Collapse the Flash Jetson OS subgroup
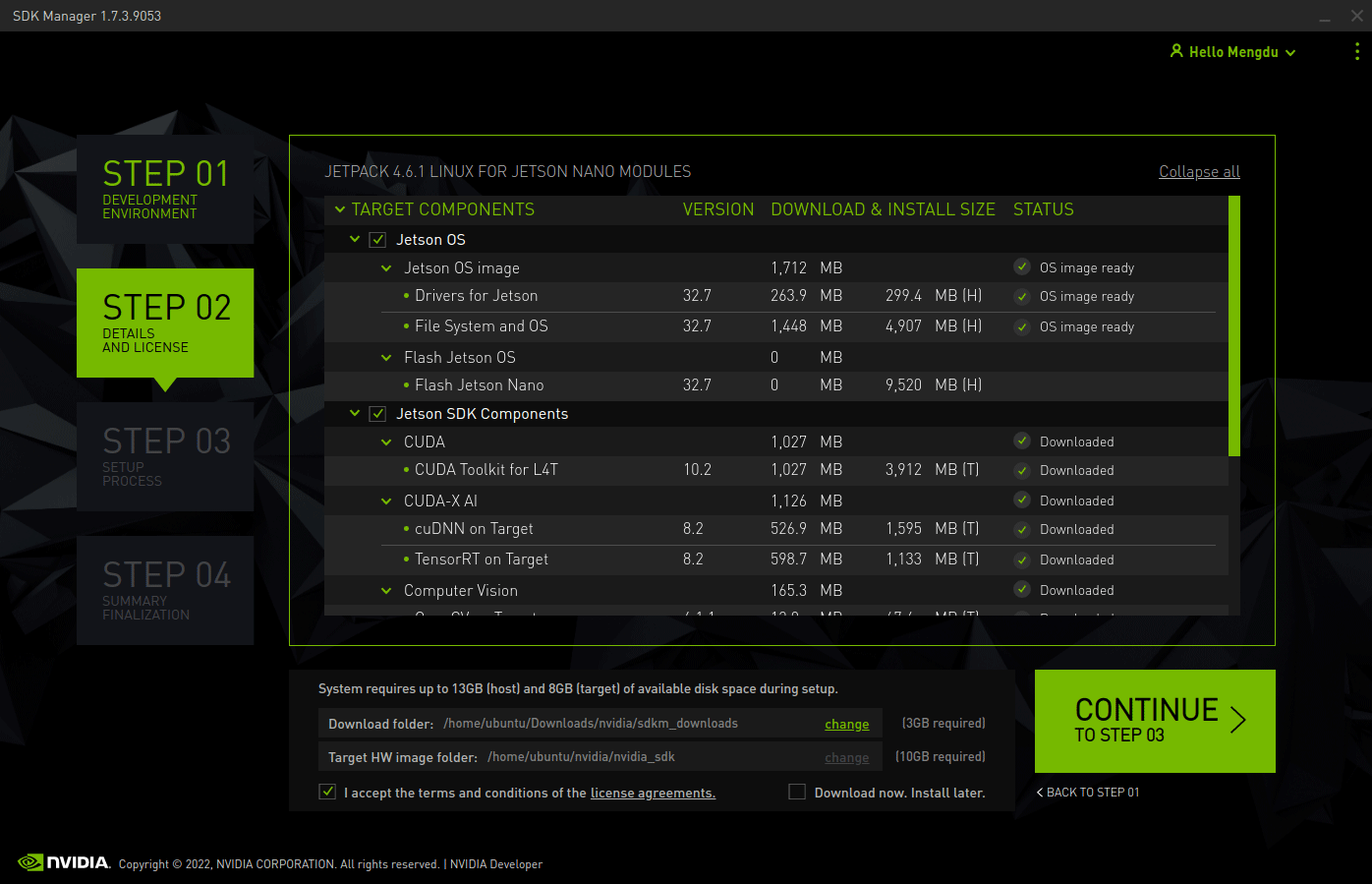Image resolution: width=1372 pixels, height=884 pixels. tap(386, 357)
